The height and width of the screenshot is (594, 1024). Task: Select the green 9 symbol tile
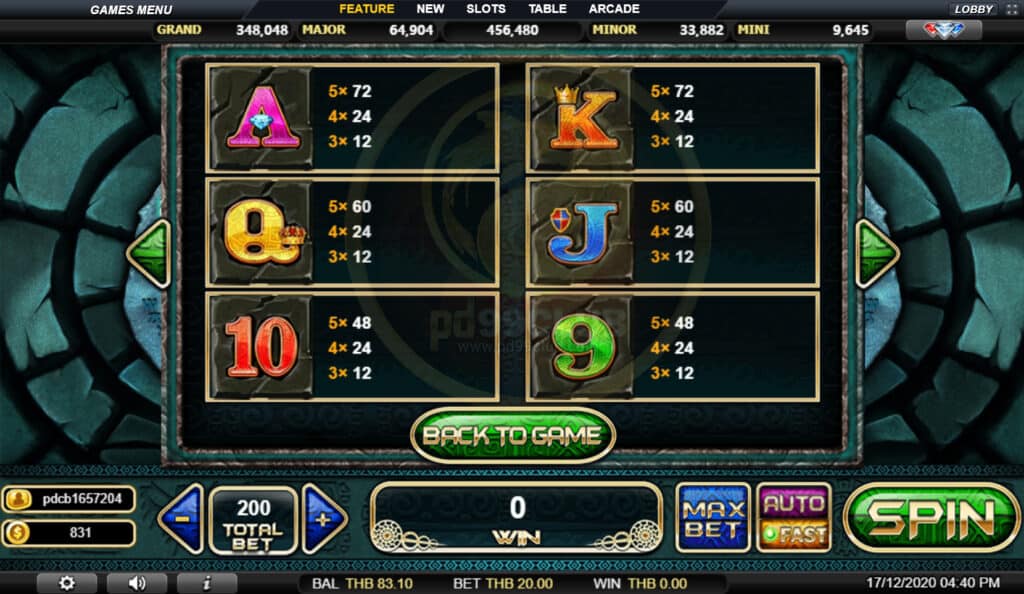click(582, 347)
